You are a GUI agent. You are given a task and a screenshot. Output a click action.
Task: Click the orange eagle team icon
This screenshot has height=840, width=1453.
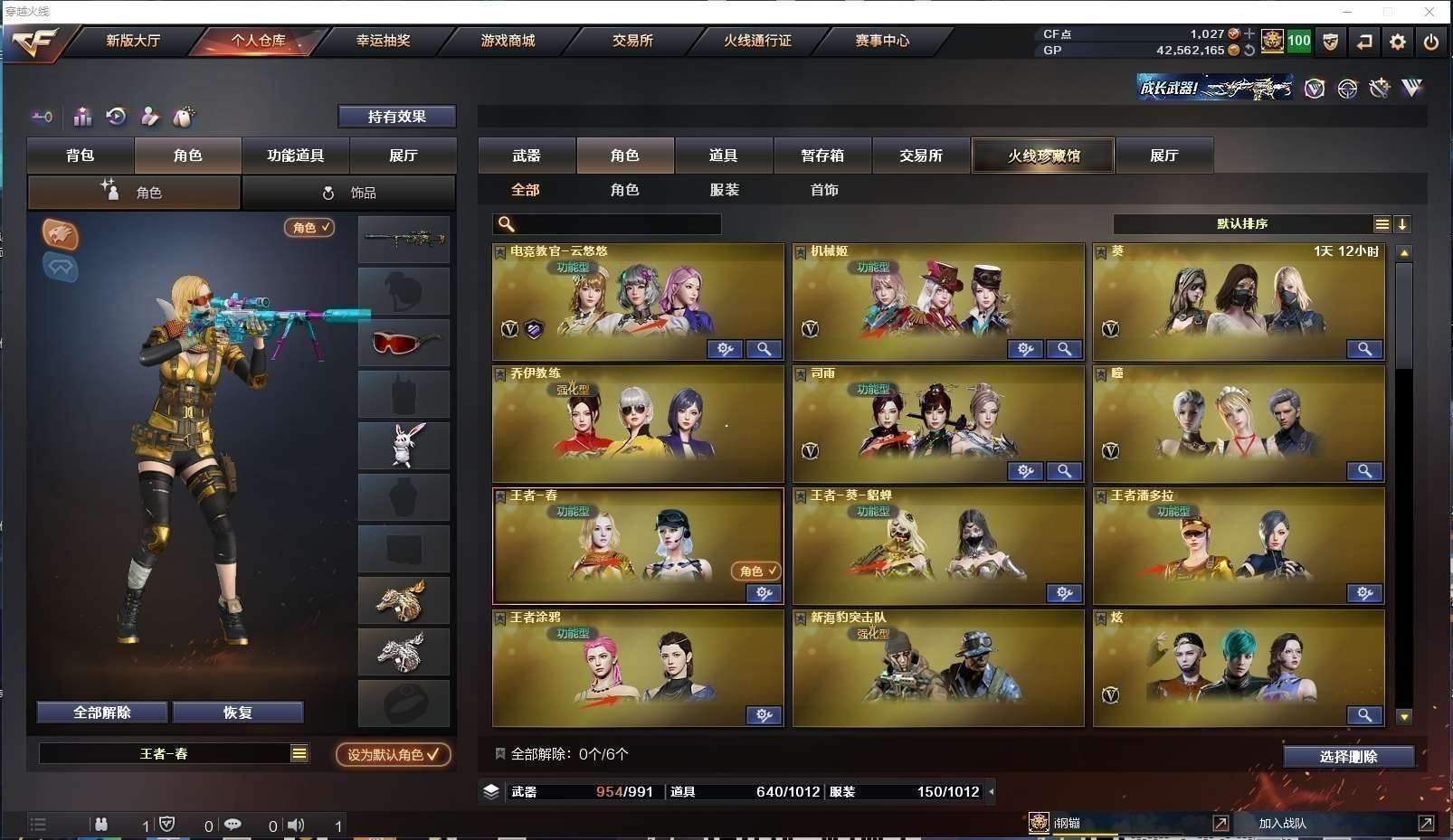(61, 234)
